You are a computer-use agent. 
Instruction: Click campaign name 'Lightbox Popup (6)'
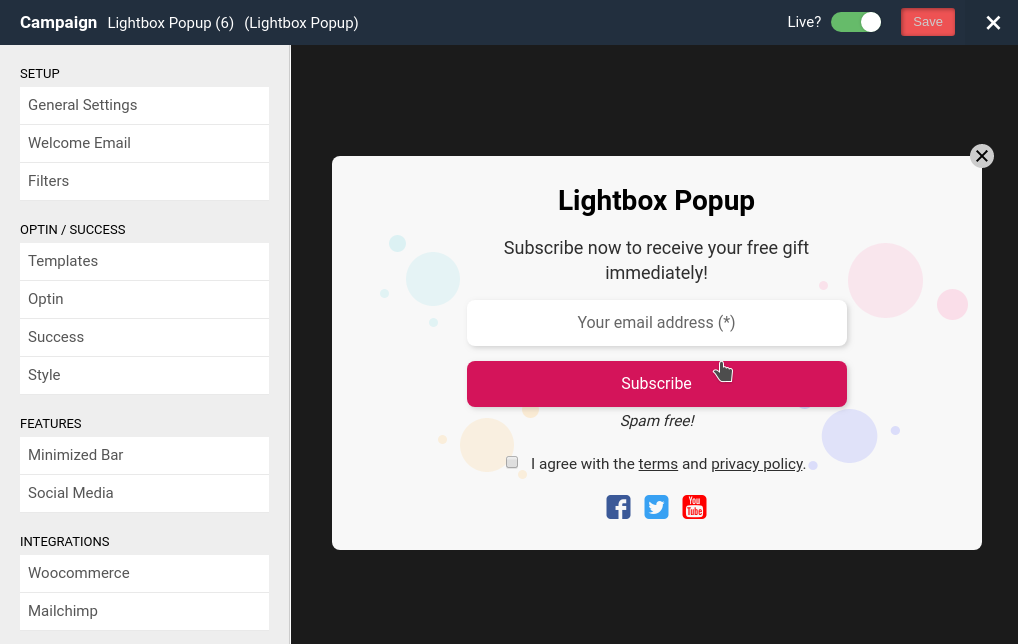pyautogui.click(x=171, y=23)
